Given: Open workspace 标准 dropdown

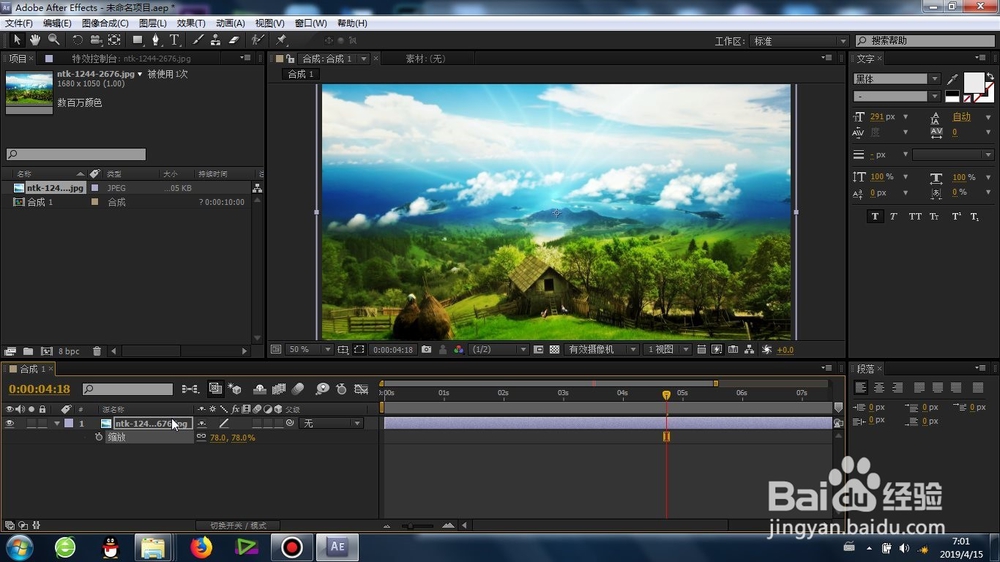Looking at the screenshot, I should pyautogui.click(x=798, y=41).
